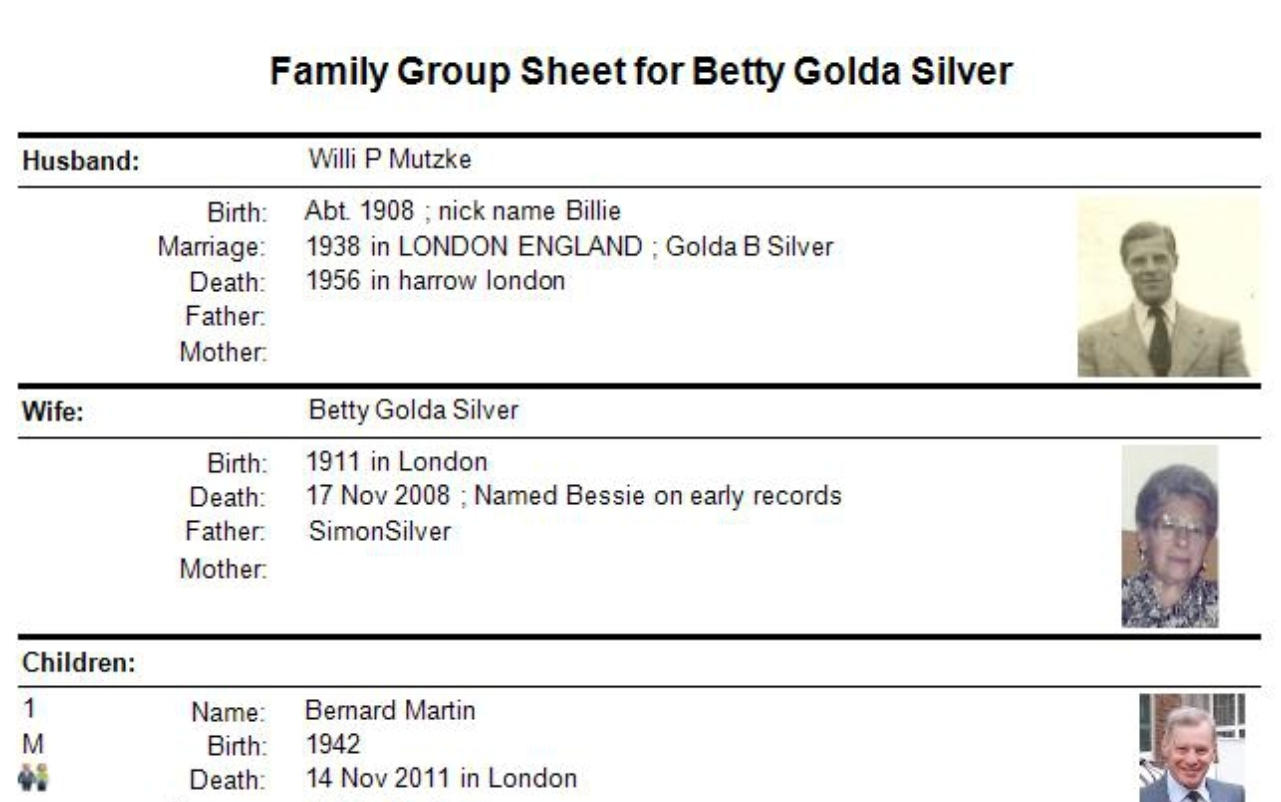Select wife name Betty Golda Silver

(x=414, y=410)
